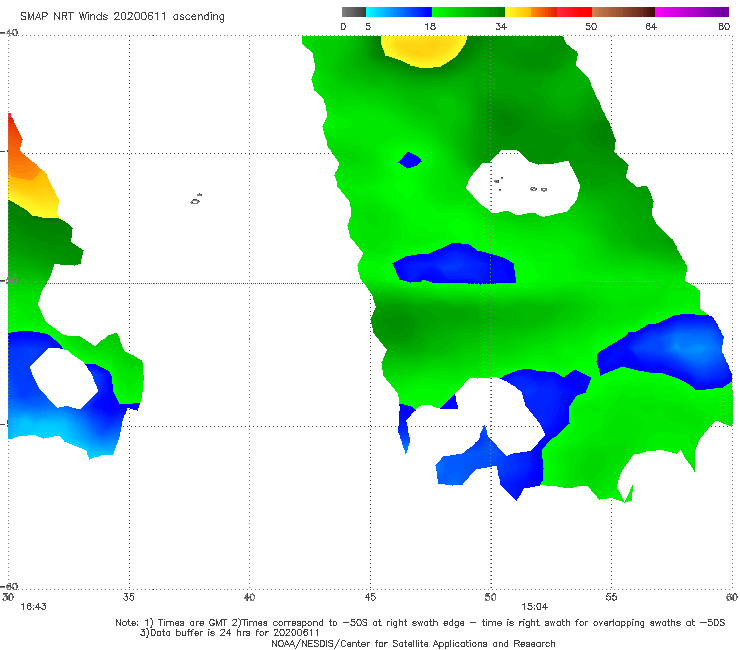The width and height of the screenshot is (740, 650).
Task: Click the latitude axis label '-40'
Action: [9, 33]
